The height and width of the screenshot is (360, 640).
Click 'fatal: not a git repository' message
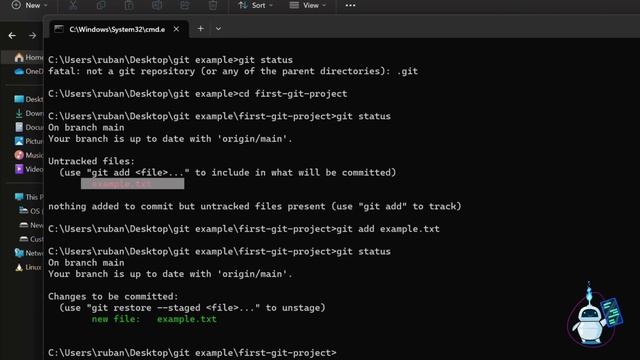coord(233,71)
